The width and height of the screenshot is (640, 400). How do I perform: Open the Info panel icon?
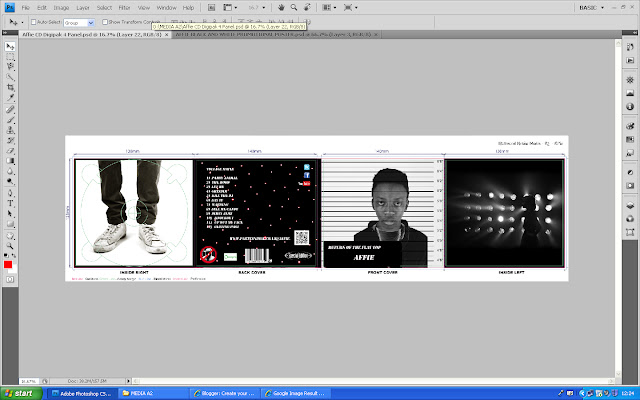pyautogui.click(x=630, y=107)
